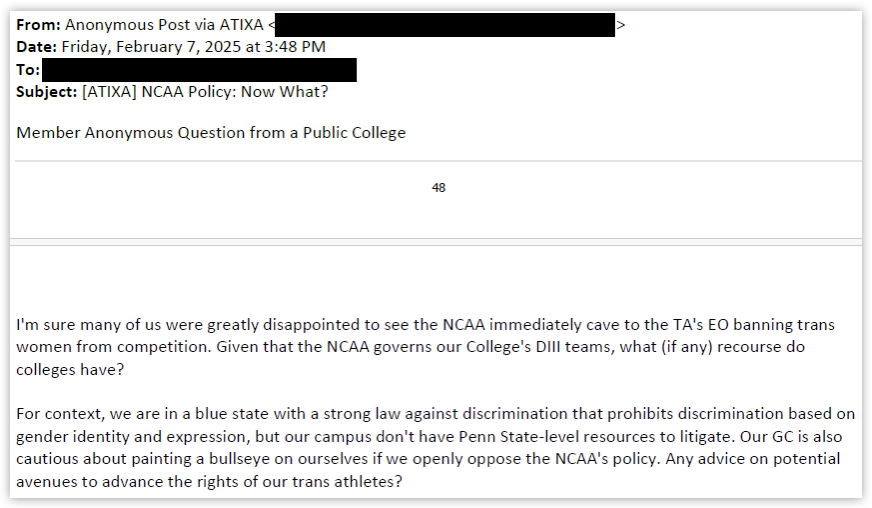This screenshot has width=872, height=508.
Task: Click the [ATIXA] tag in subject
Action: pos(109,92)
